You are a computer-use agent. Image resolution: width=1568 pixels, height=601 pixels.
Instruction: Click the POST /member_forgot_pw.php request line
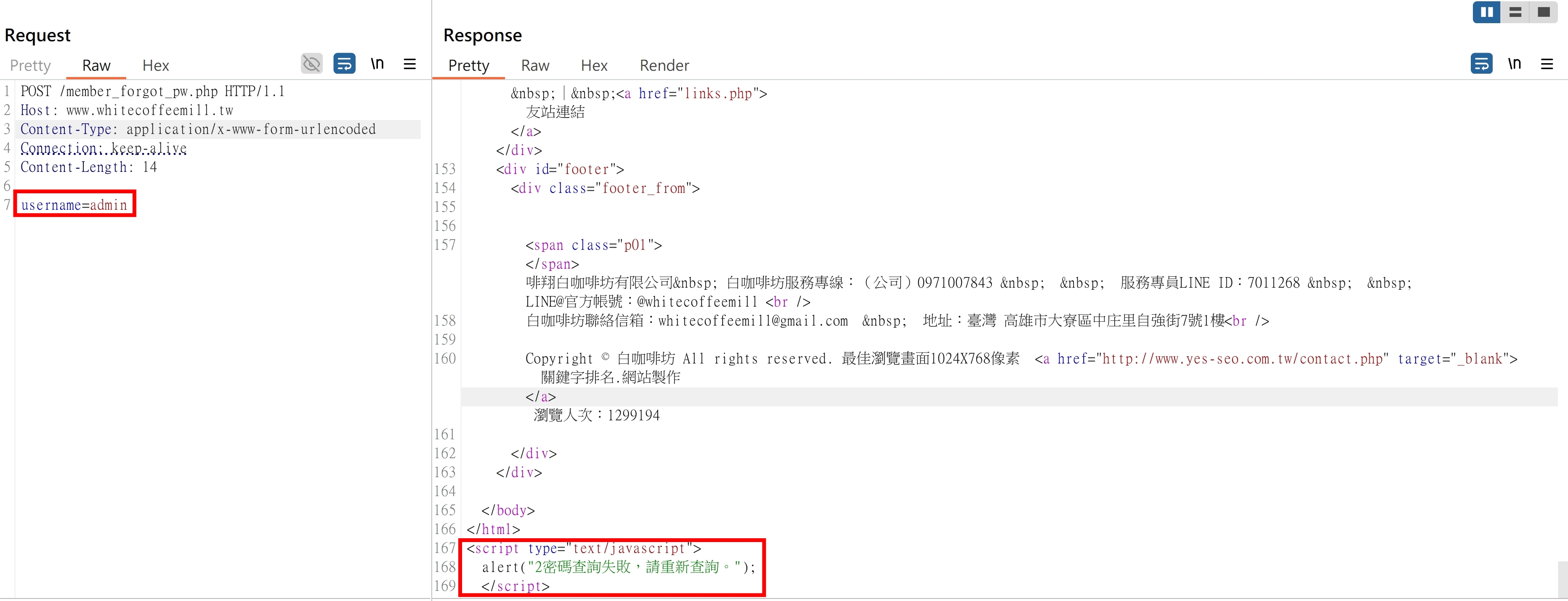(x=152, y=91)
